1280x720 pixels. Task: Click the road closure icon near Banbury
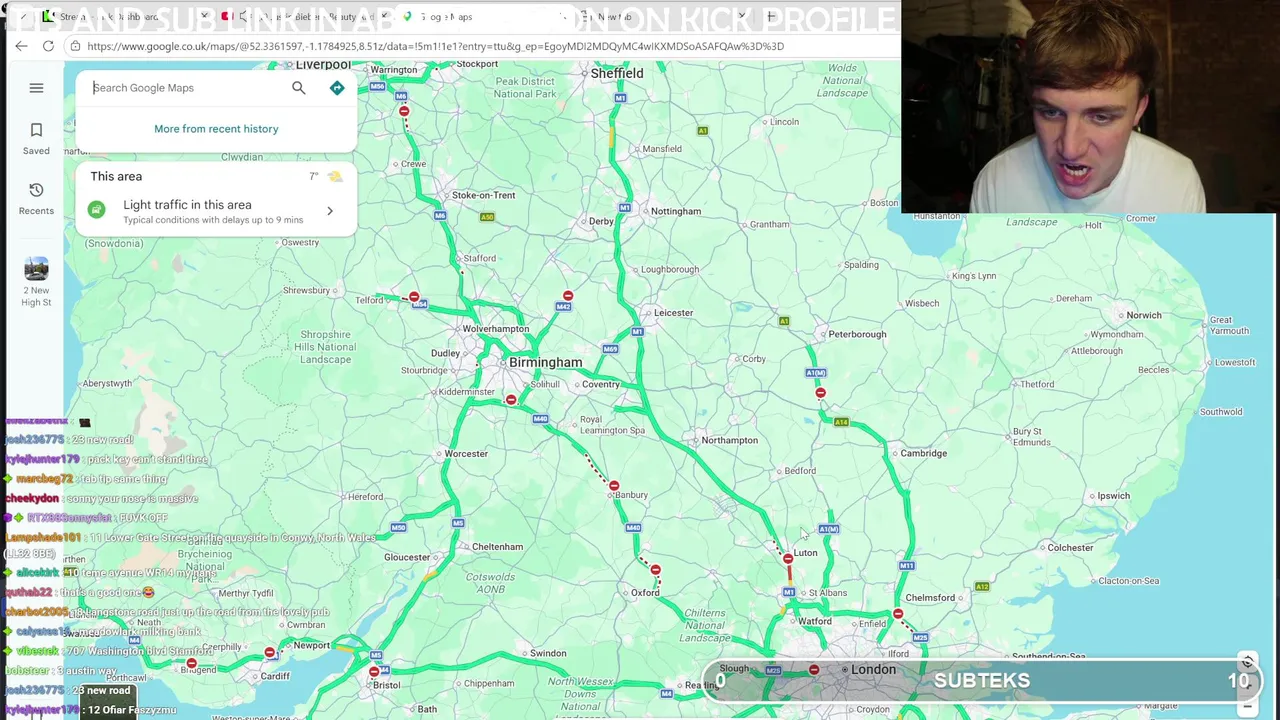(614, 486)
